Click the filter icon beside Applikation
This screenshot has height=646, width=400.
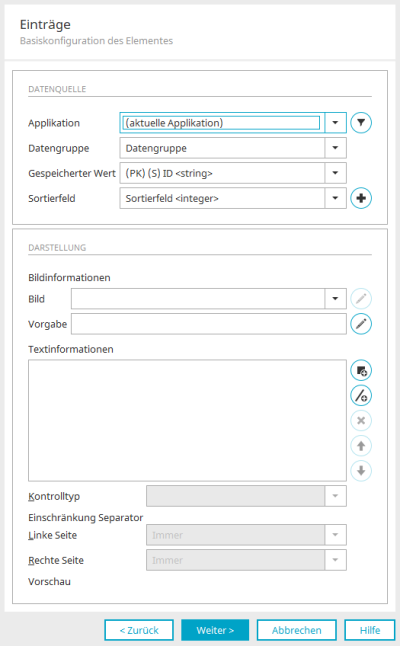(x=361, y=123)
